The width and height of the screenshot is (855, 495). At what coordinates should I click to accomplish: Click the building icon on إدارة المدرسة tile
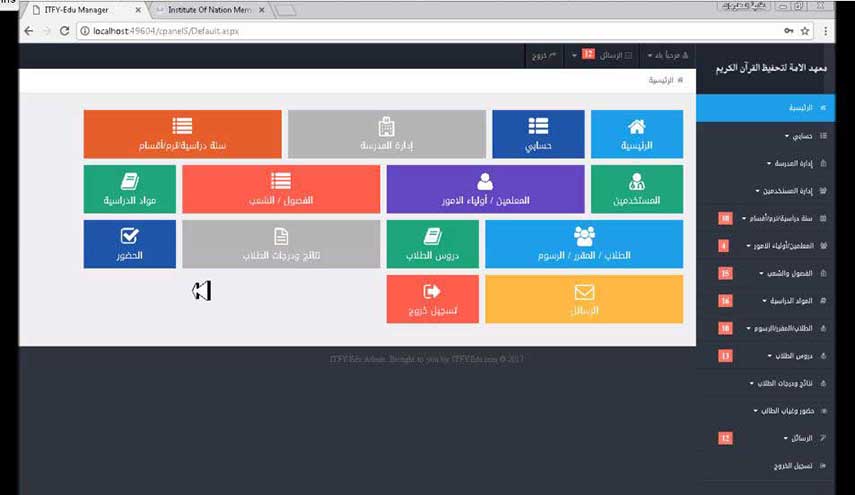coord(386,126)
